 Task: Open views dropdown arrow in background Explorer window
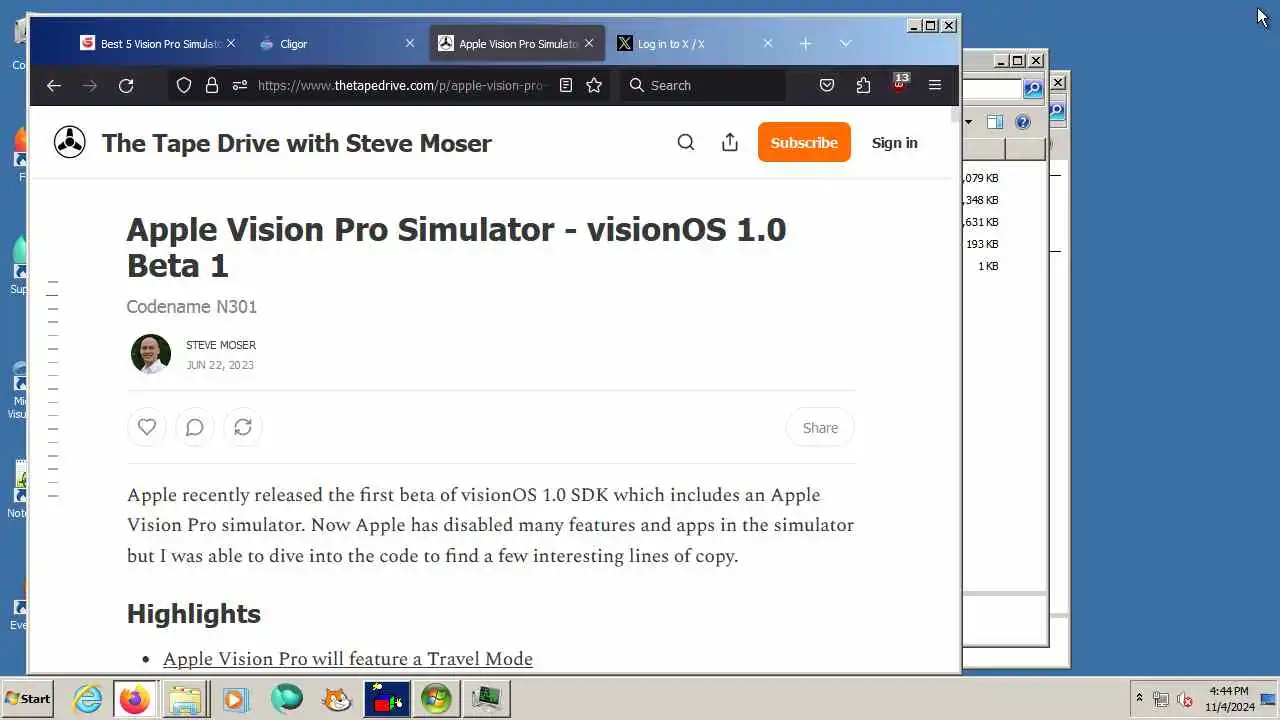(968, 122)
